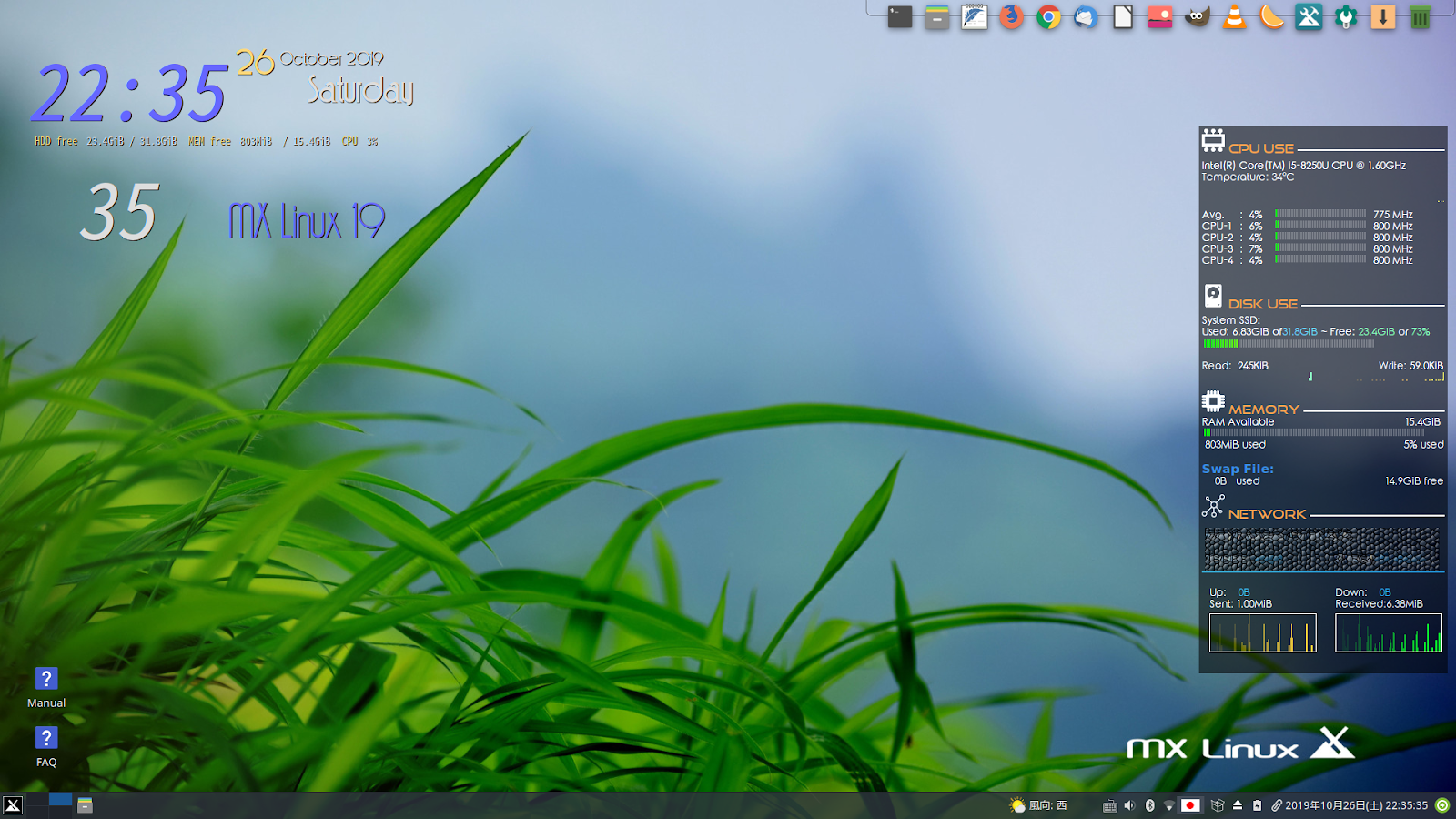This screenshot has height=819, width=1456.
Task: Click the upload traffic graph
Action: coord(1263,632)
